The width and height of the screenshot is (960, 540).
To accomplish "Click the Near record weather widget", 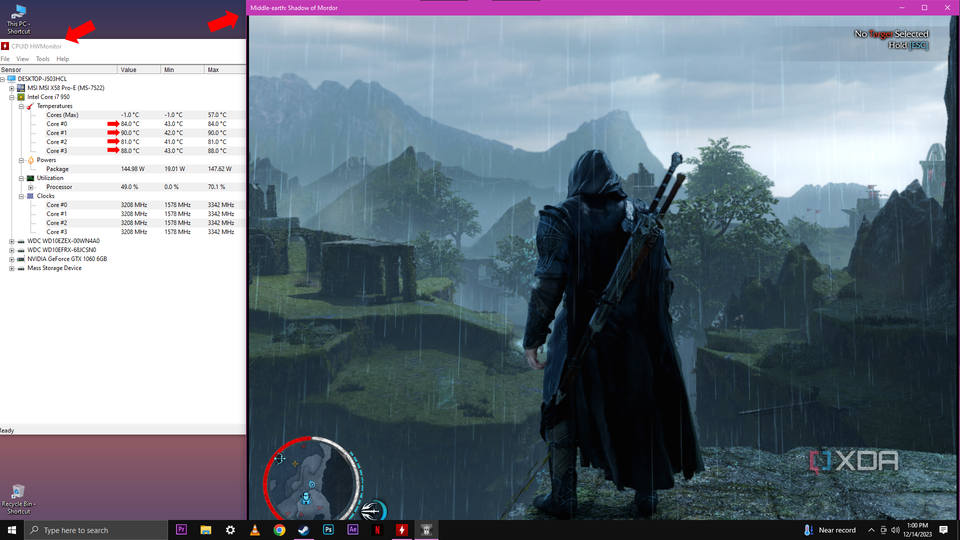I will click(x=830, y=530).
